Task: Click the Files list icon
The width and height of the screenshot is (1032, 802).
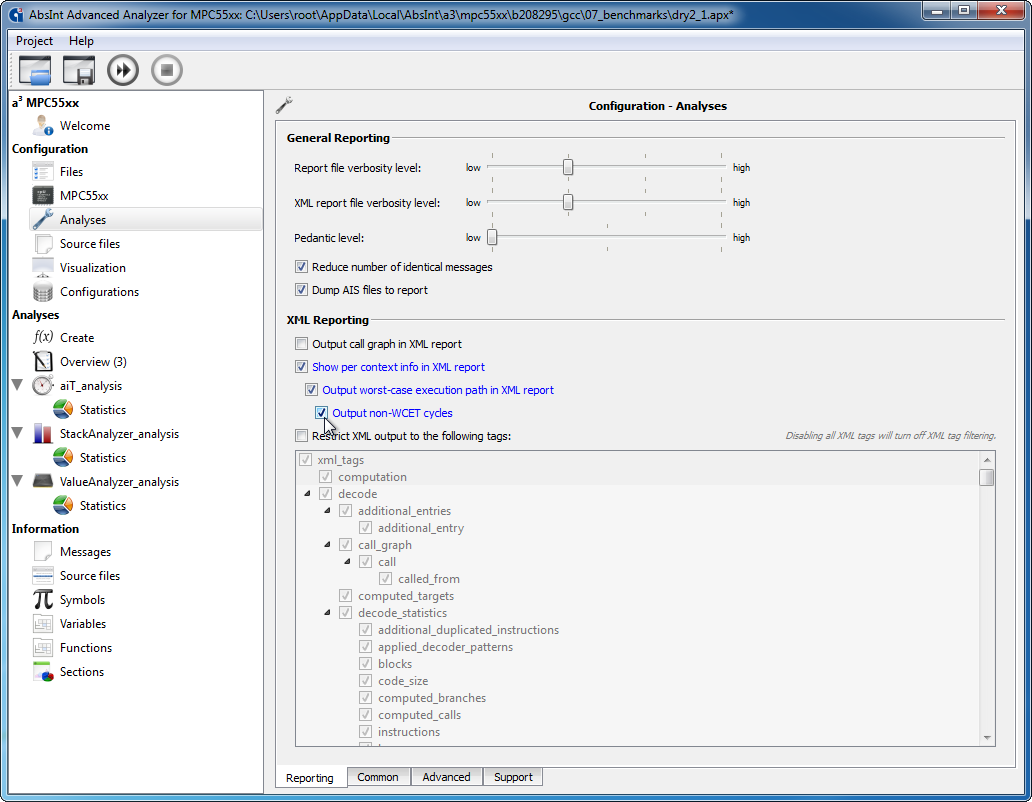Action: (43, 172)
